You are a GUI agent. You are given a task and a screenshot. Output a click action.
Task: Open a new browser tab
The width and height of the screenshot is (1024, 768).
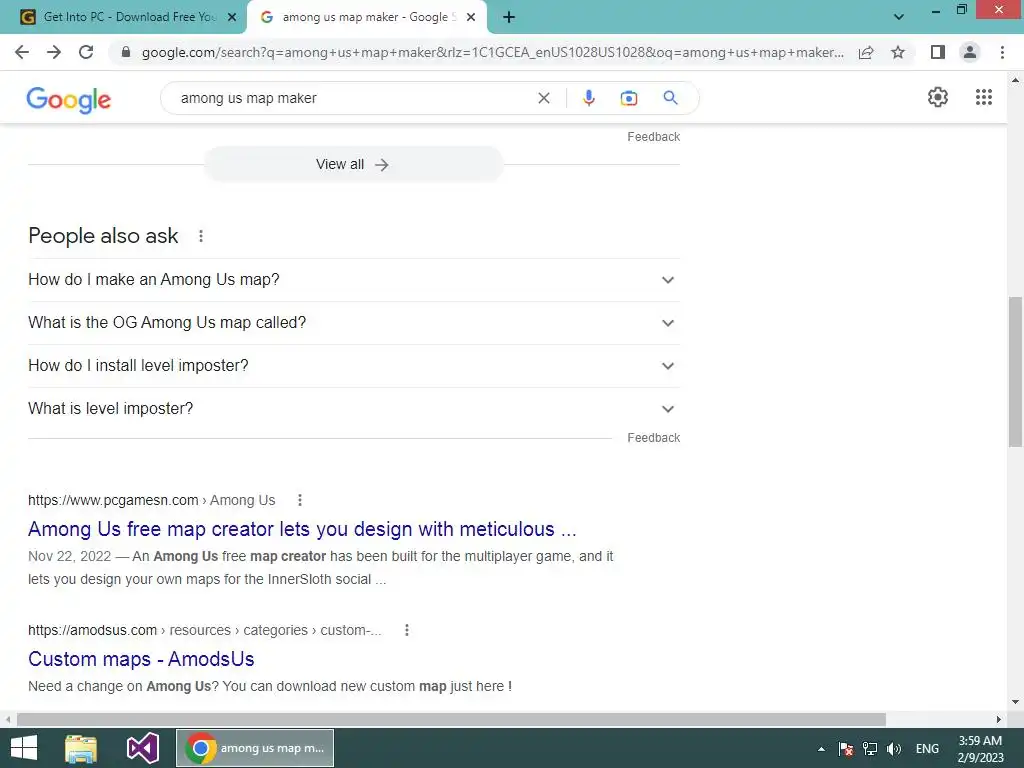coord(509,17)
